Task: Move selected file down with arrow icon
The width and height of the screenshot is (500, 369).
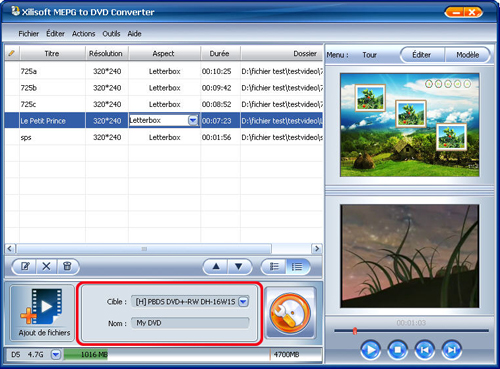Action: [x=239, y=266]
